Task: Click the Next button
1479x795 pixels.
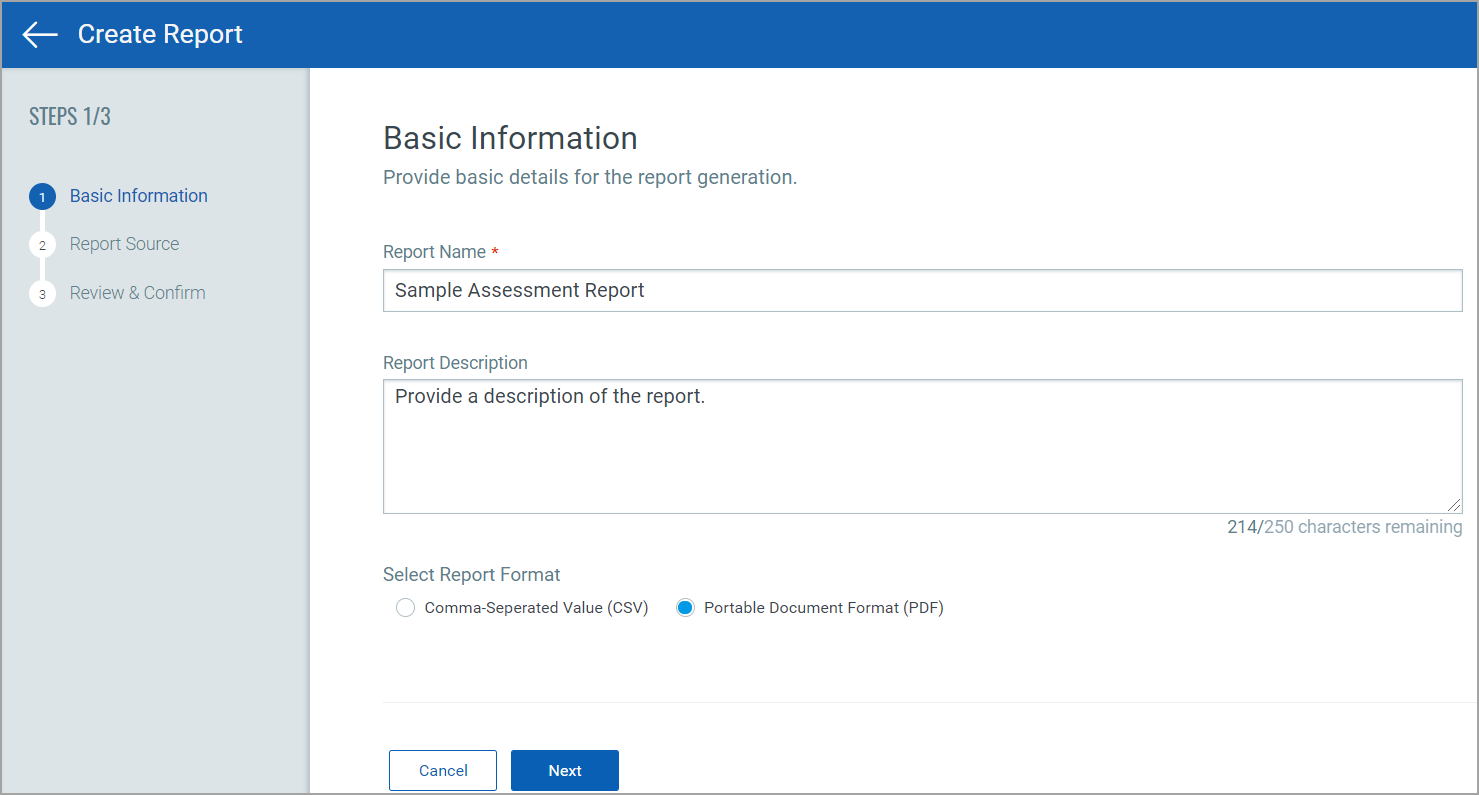Action: click(x=565, y=770)
